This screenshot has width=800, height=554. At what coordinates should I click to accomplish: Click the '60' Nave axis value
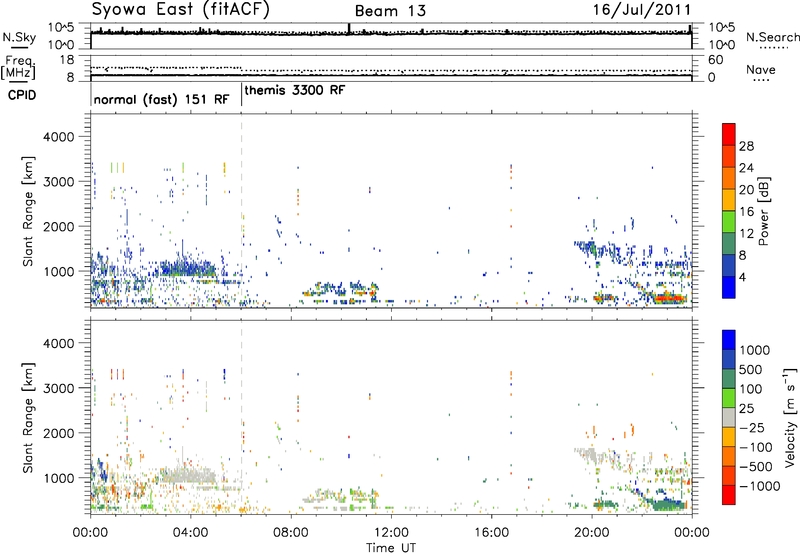715,60
